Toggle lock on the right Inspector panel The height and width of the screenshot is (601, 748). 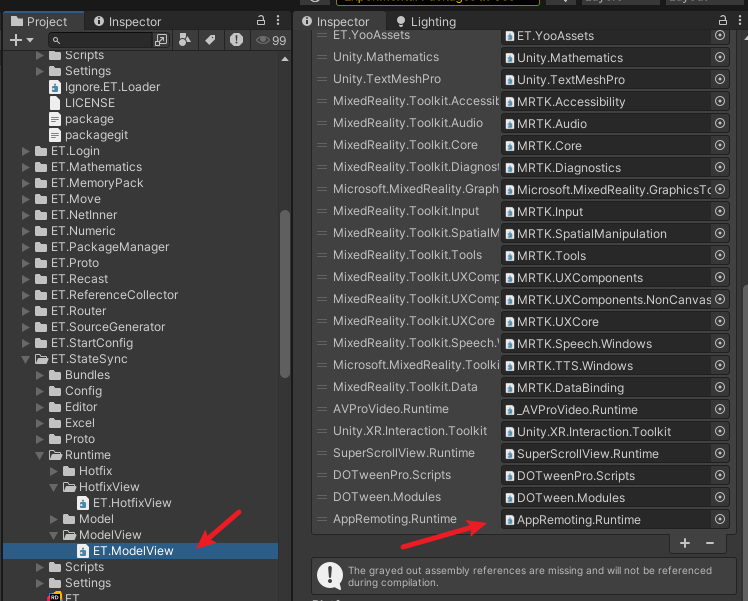(x=723, y=20)
